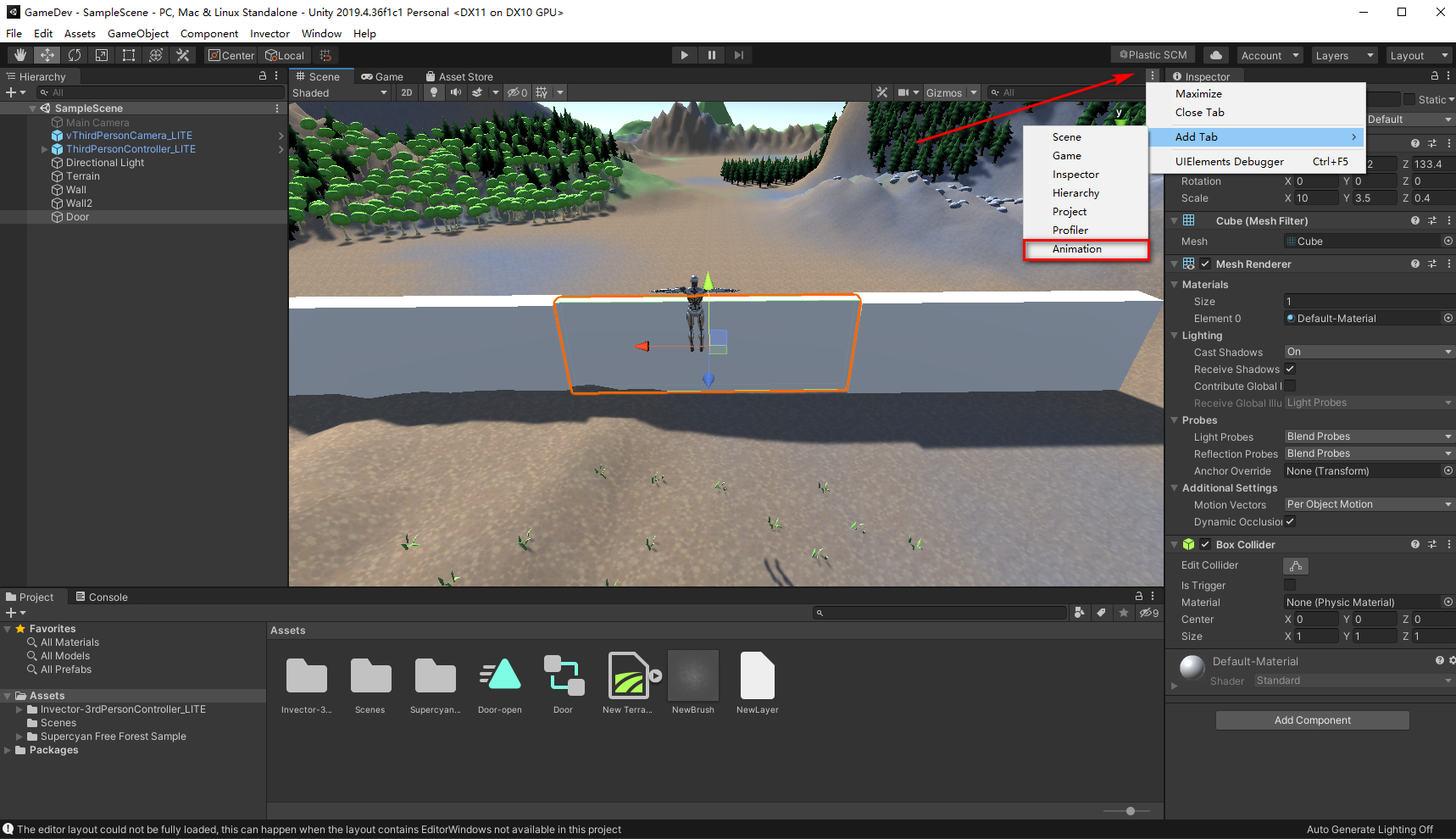Open Box Collider preset settings icon
Viewport: 1456px width, 839px height.
click(1432, 545)
